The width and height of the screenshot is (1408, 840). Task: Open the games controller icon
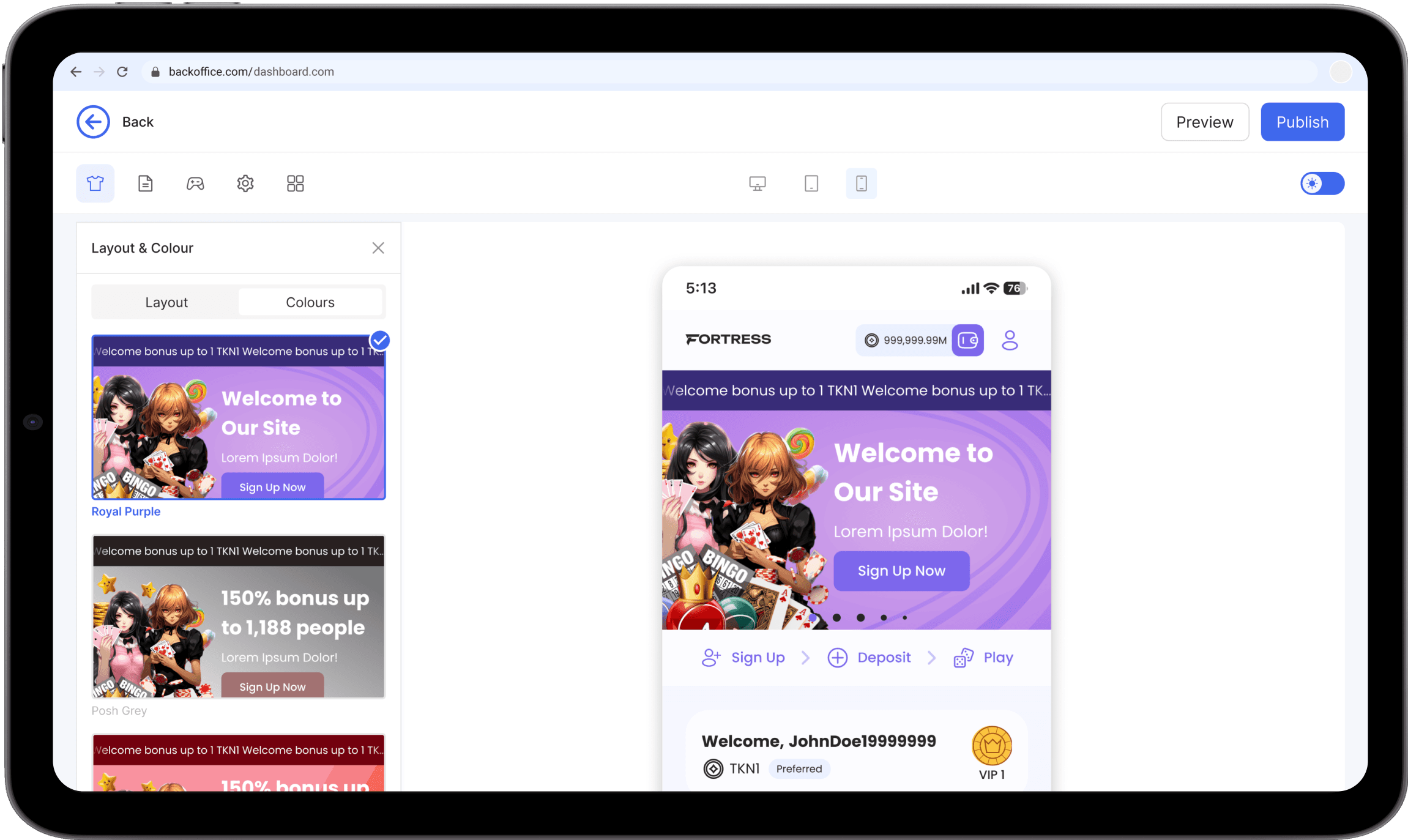[195, 183]
